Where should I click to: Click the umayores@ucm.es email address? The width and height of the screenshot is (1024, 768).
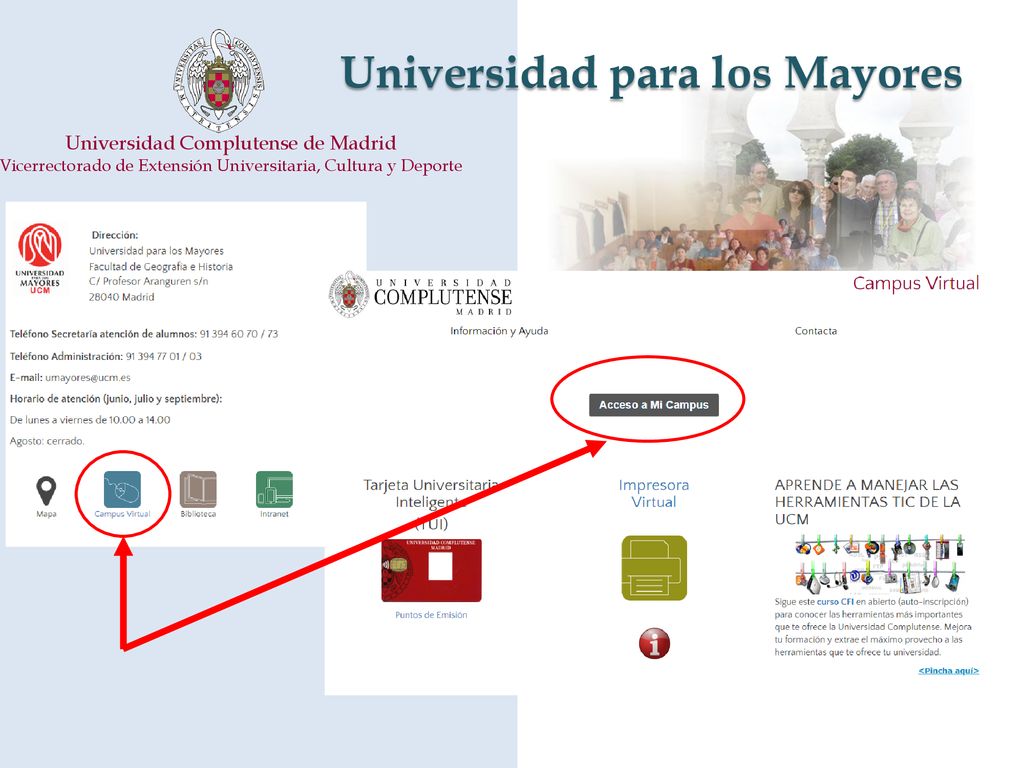[88, 377]
